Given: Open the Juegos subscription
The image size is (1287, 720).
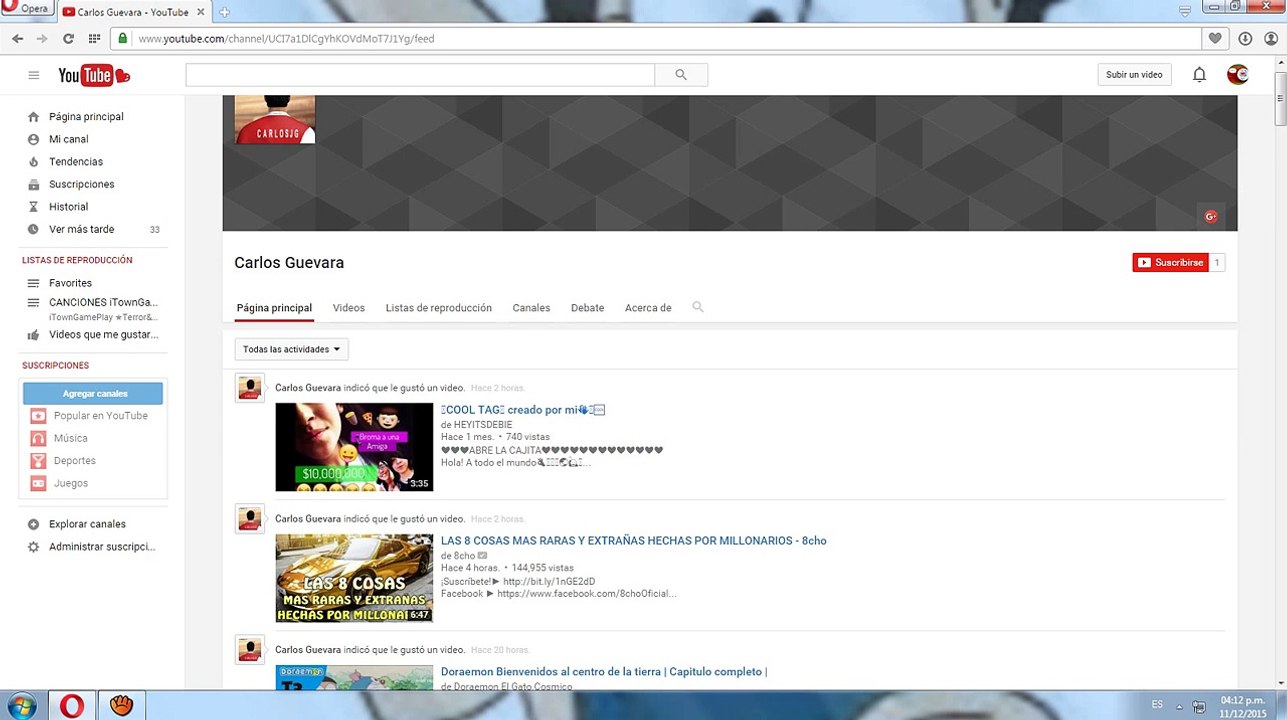Looking at the screenshot, I should (x=71, y=483).
